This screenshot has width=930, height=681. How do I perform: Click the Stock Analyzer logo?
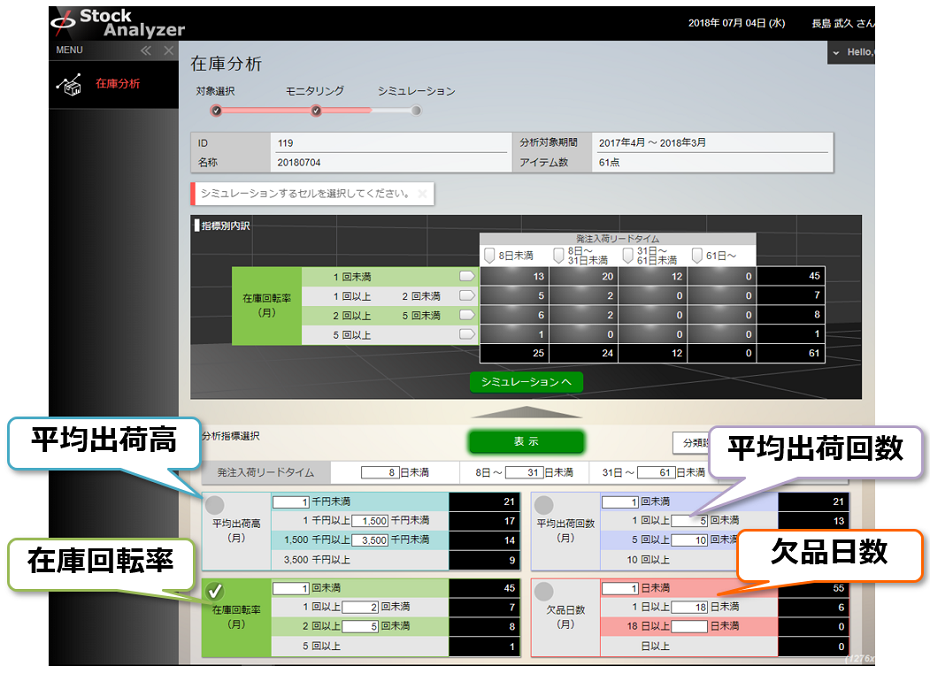(x=117, y=22)
